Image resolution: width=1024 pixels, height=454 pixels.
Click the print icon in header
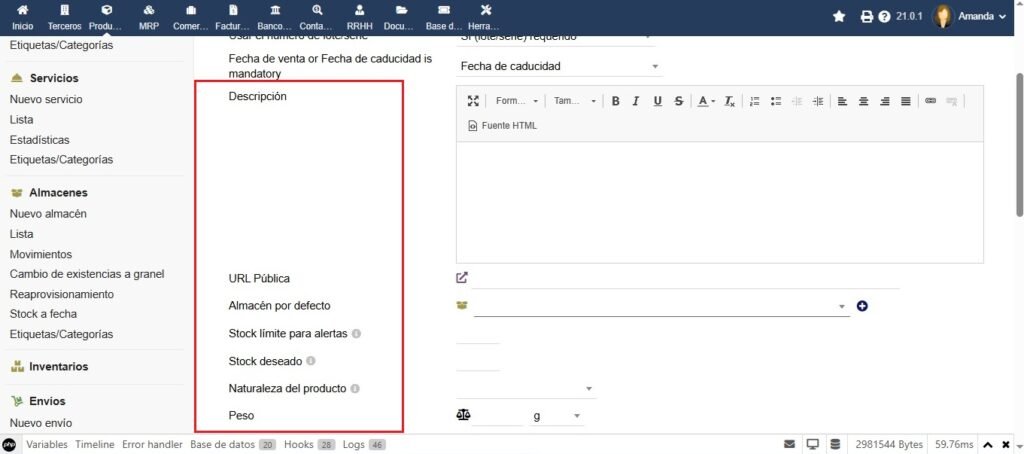867,17
